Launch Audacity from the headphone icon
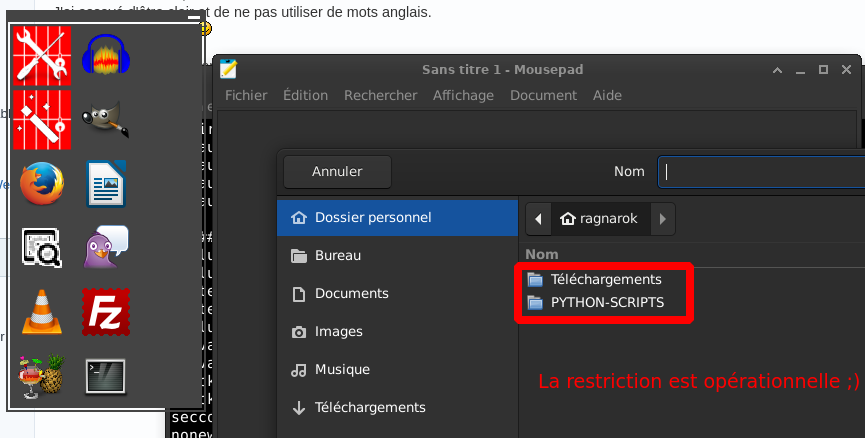The height and width of the screenshot is (438, 865). coord(106,55)
